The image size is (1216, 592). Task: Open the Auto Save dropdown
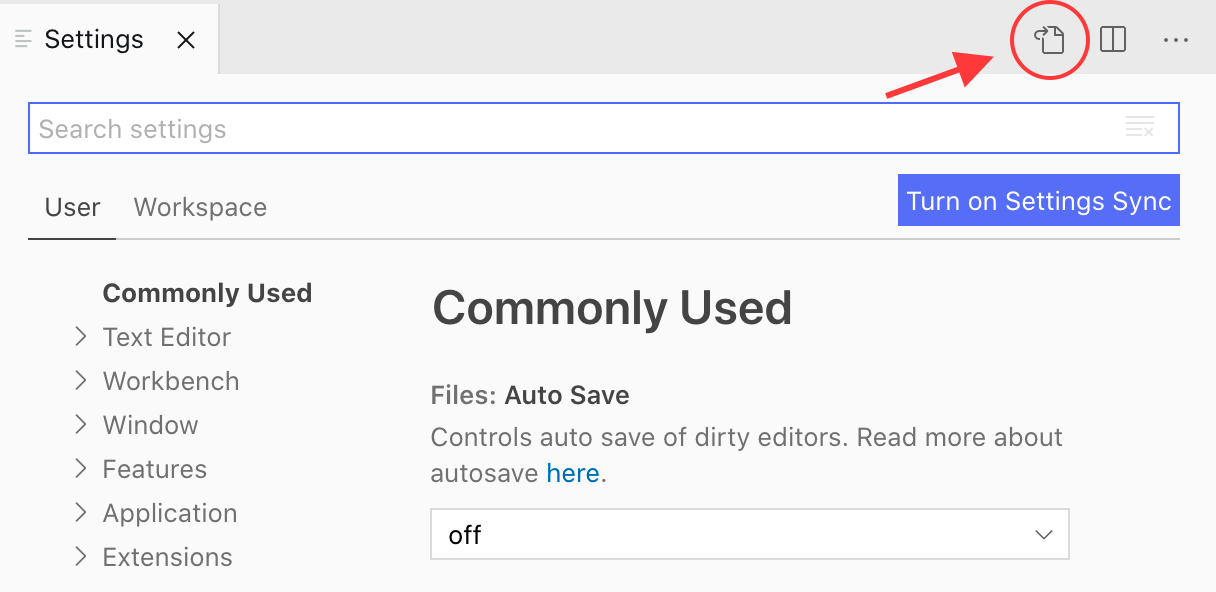[x=749, y=535]
